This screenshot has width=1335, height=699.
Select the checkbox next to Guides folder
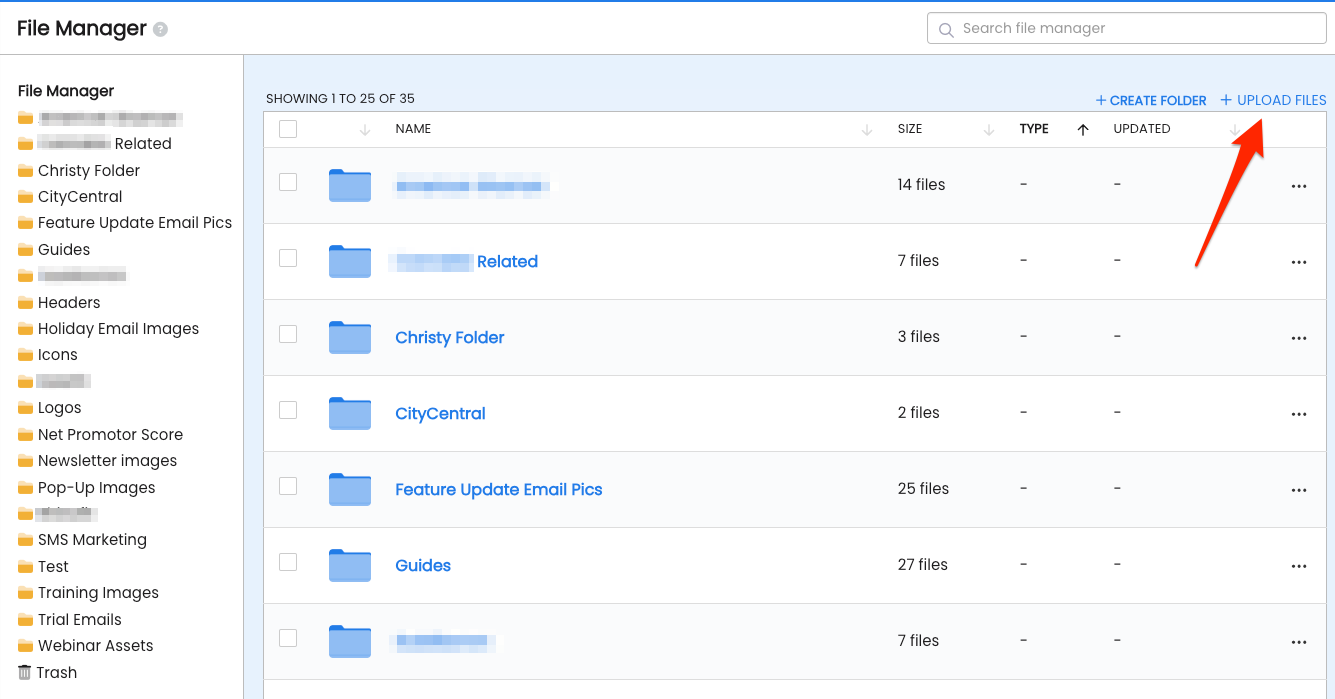288,562
